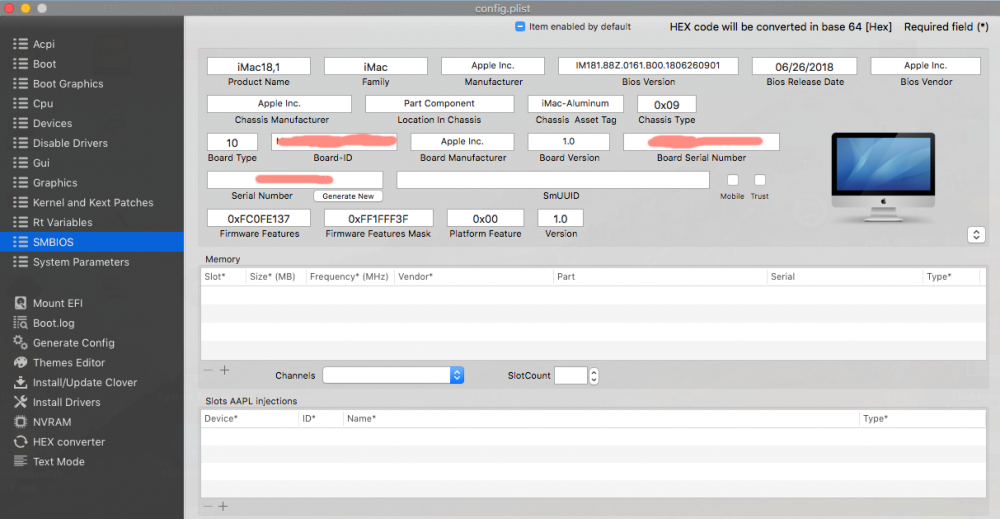Click the Bios Release Date field

[x=804, y=66]
